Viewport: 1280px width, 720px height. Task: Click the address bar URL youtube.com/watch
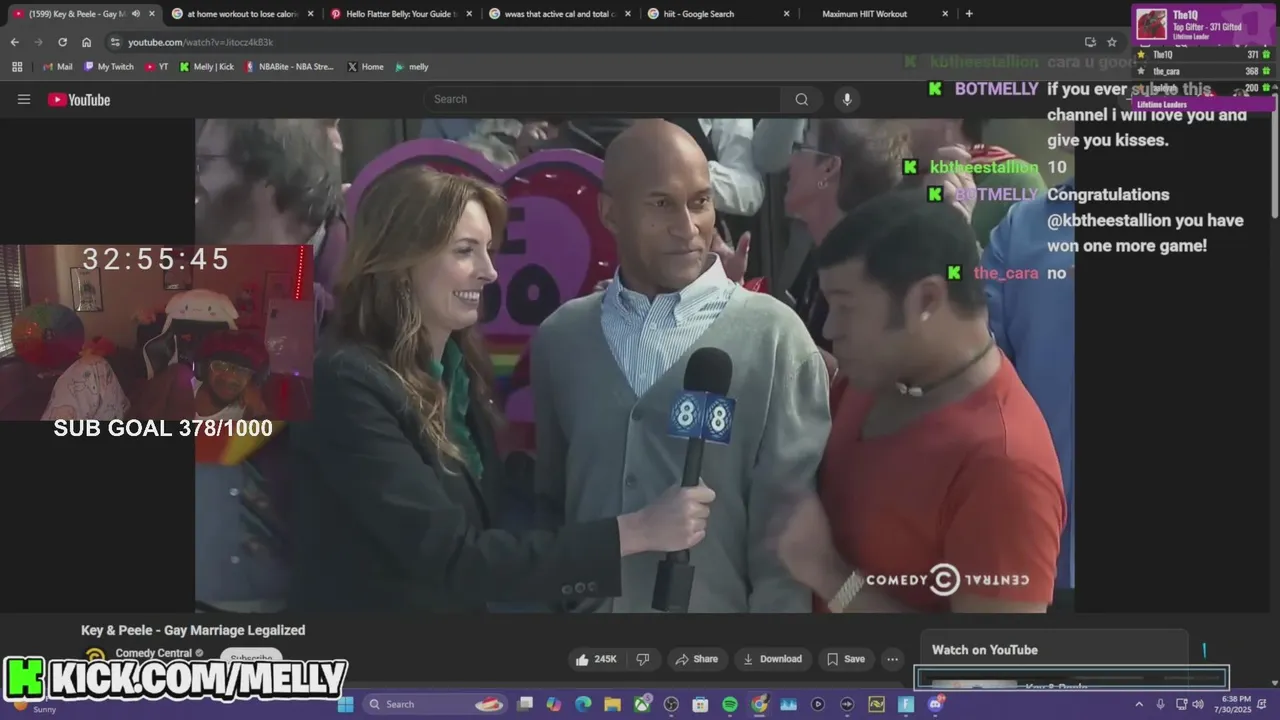200,42
